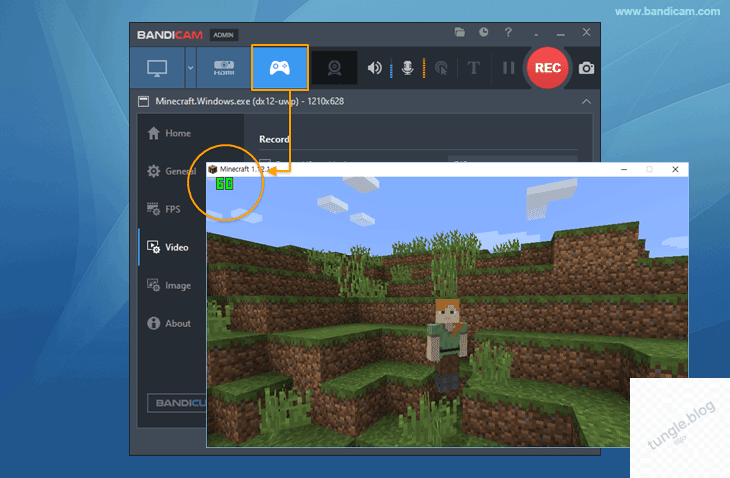
Task: Collapse the Bandicam panel with chevron
Action: coord(586,101)
